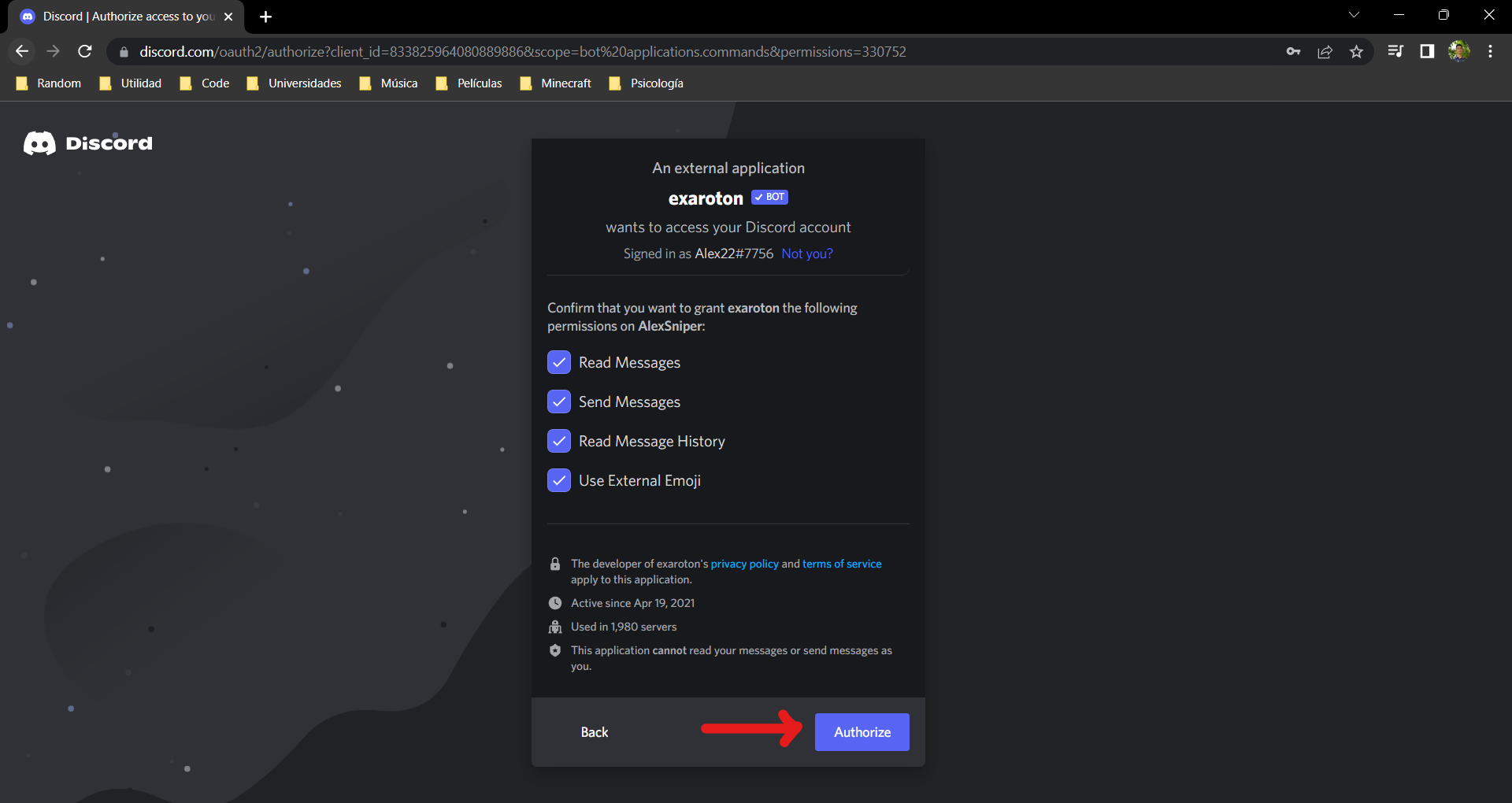
Task: Open the Utilidad bookmarks folder
Action: (131, 83)
